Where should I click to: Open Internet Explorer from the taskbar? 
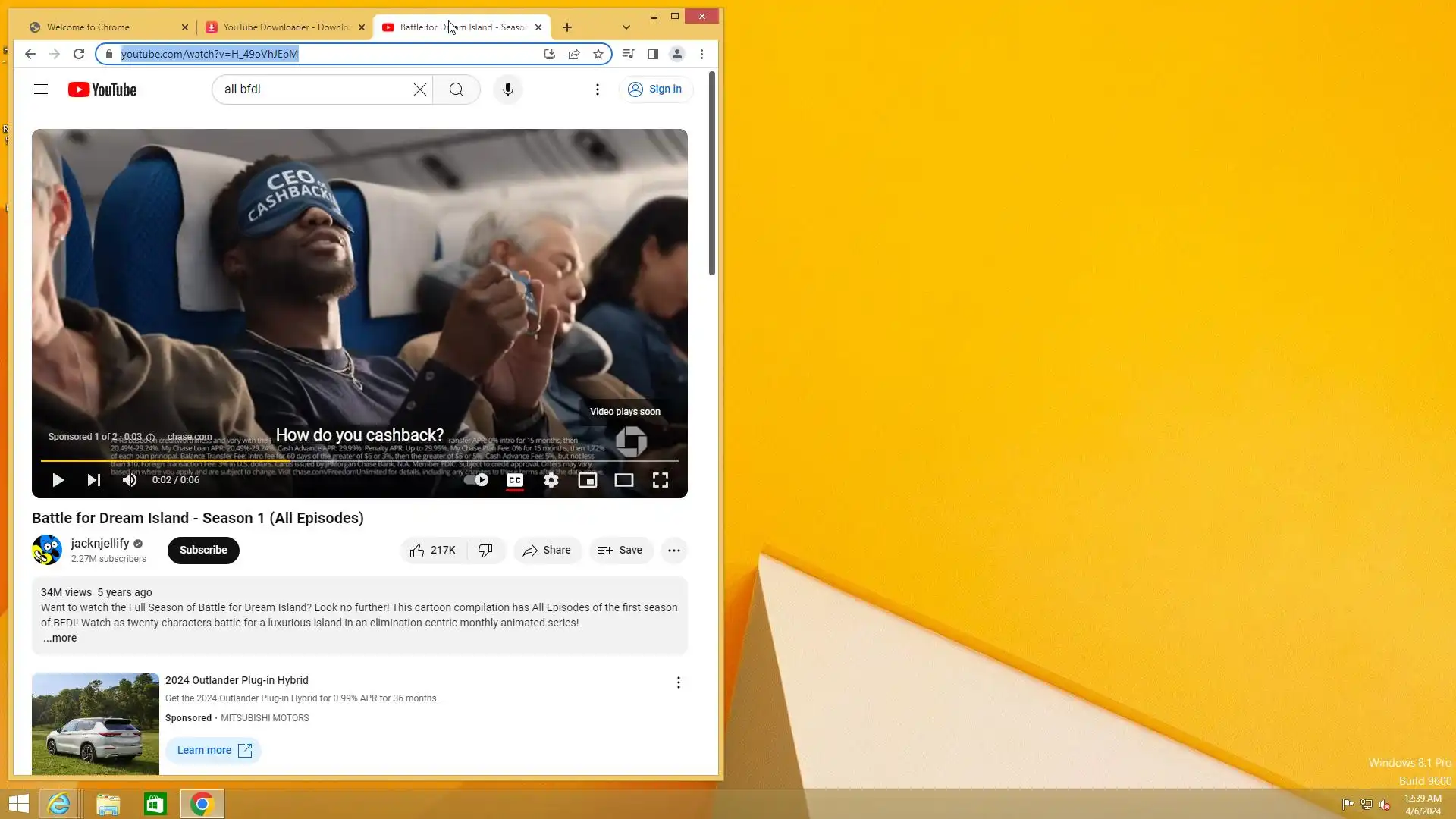[59, 804]
